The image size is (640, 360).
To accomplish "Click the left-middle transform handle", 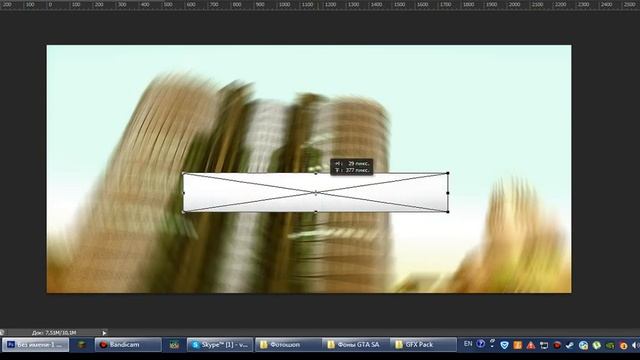I will pos(183,193).
